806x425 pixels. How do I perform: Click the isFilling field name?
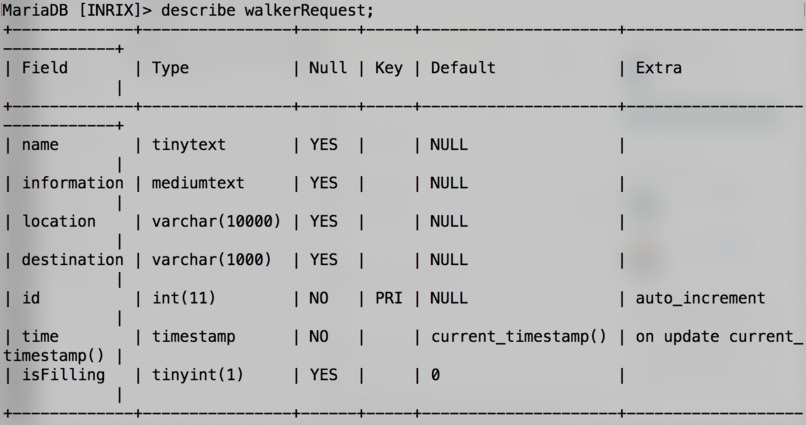63,375
